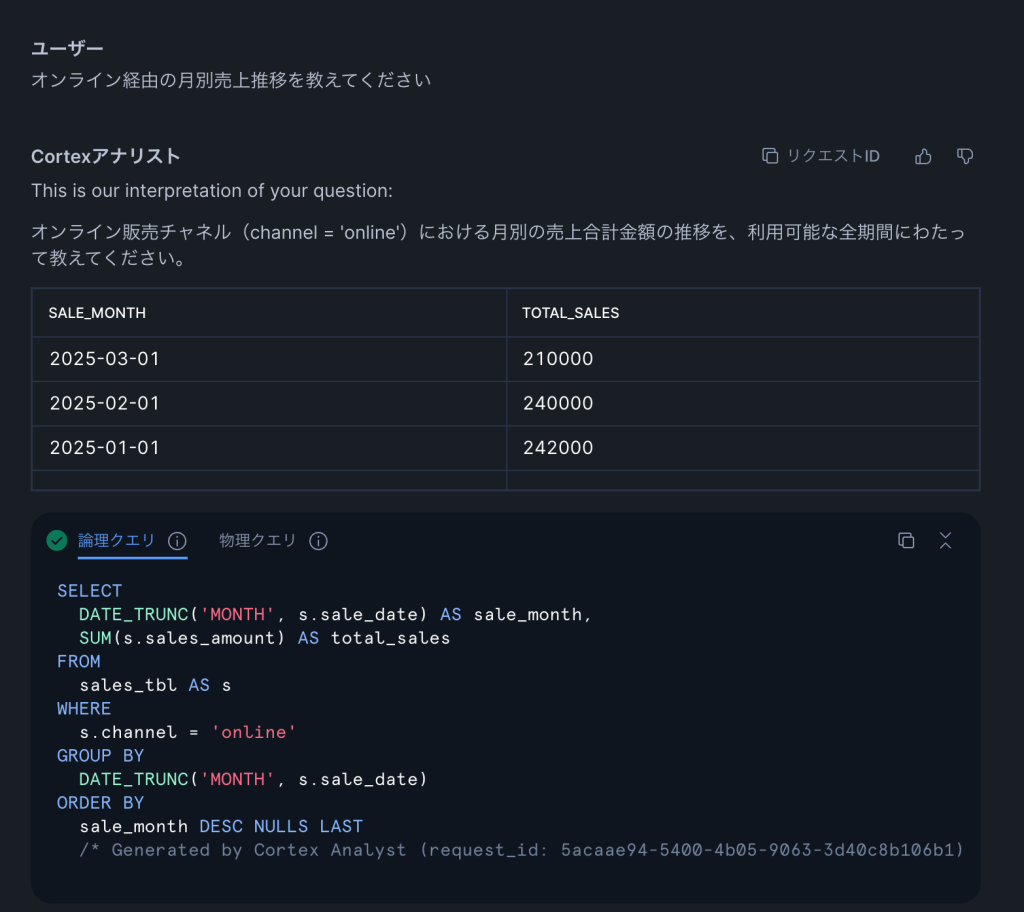This screenshot has width=1024, height=912.
Task: Click the info icon beside 物理クエリ
Action: pos(318,541)
